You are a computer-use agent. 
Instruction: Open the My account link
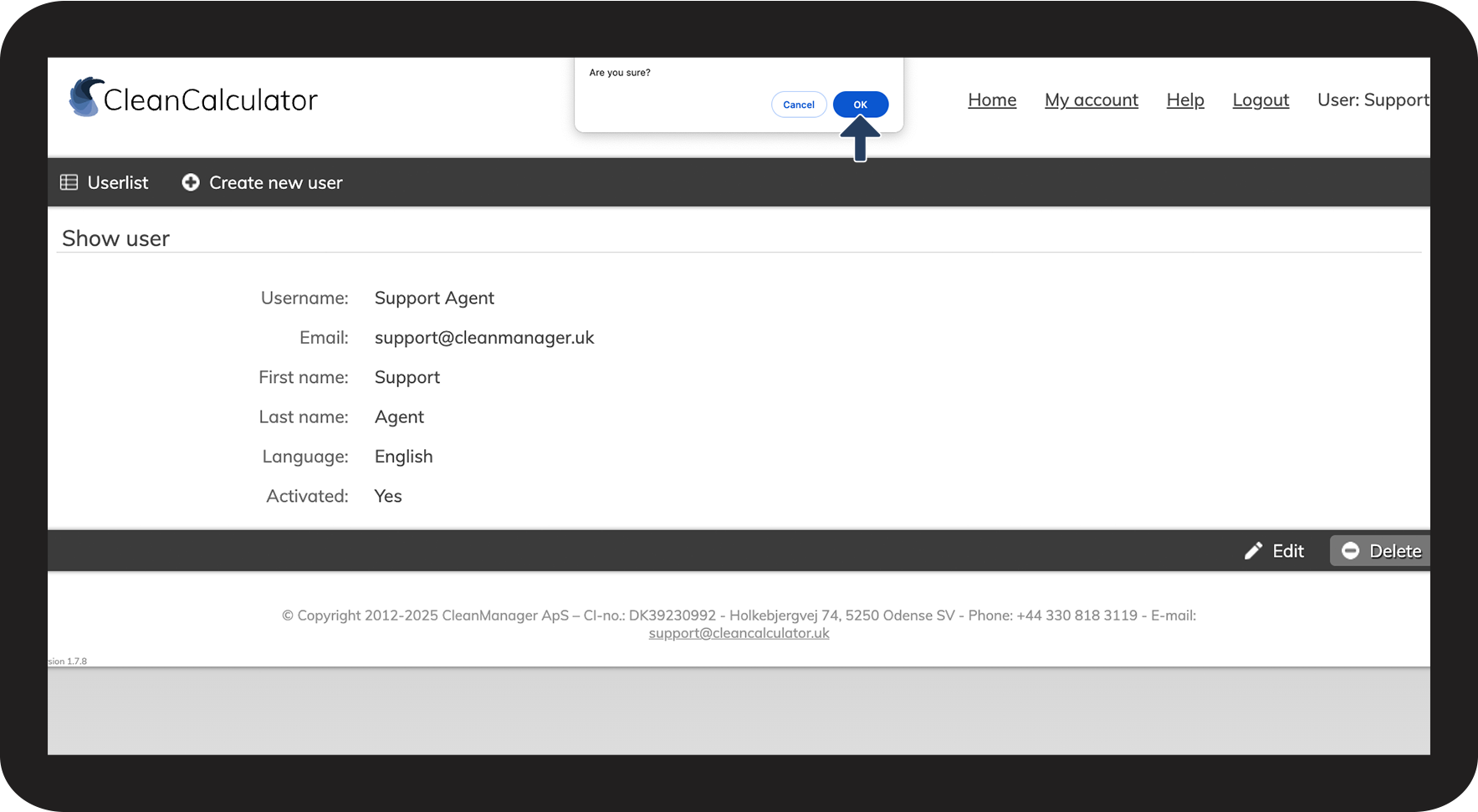(1092, 100)
